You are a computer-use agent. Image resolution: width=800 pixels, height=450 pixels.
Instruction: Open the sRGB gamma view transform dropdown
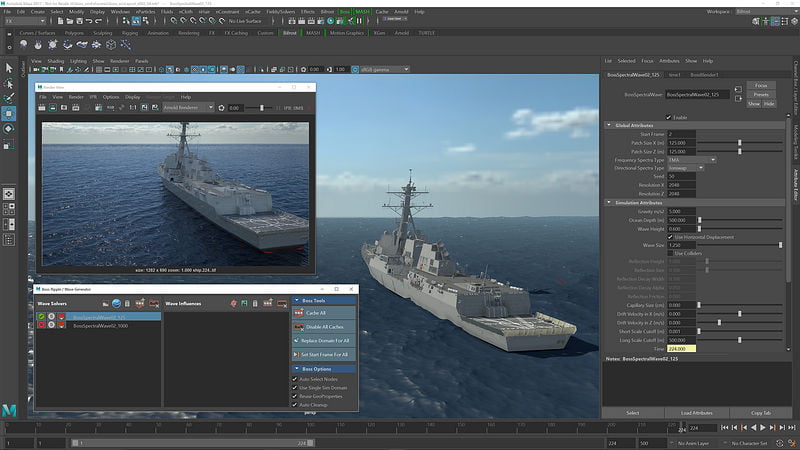384,69
